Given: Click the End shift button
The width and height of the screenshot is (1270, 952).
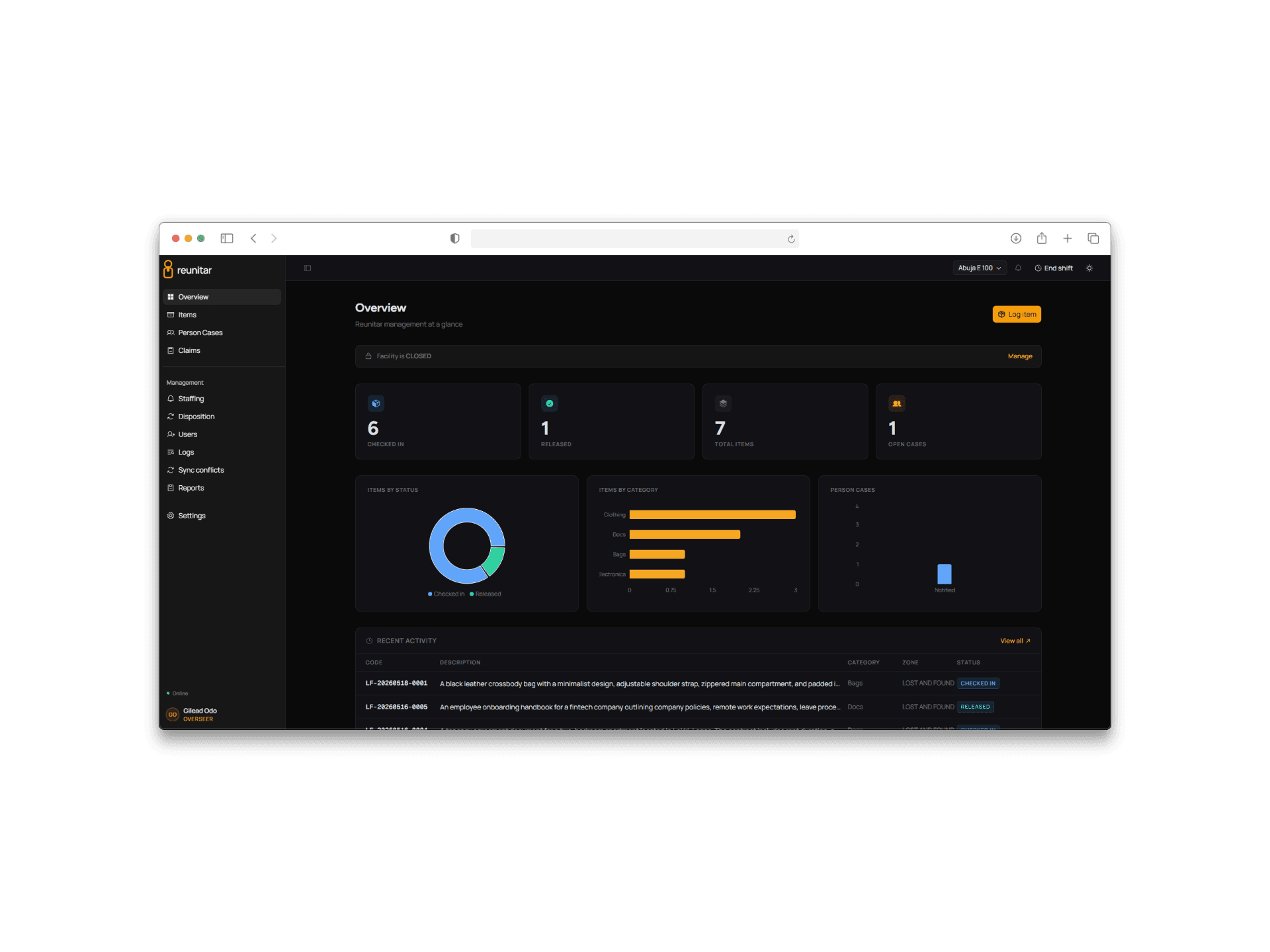Looking at the screenshot, I should coord(1054,268).
